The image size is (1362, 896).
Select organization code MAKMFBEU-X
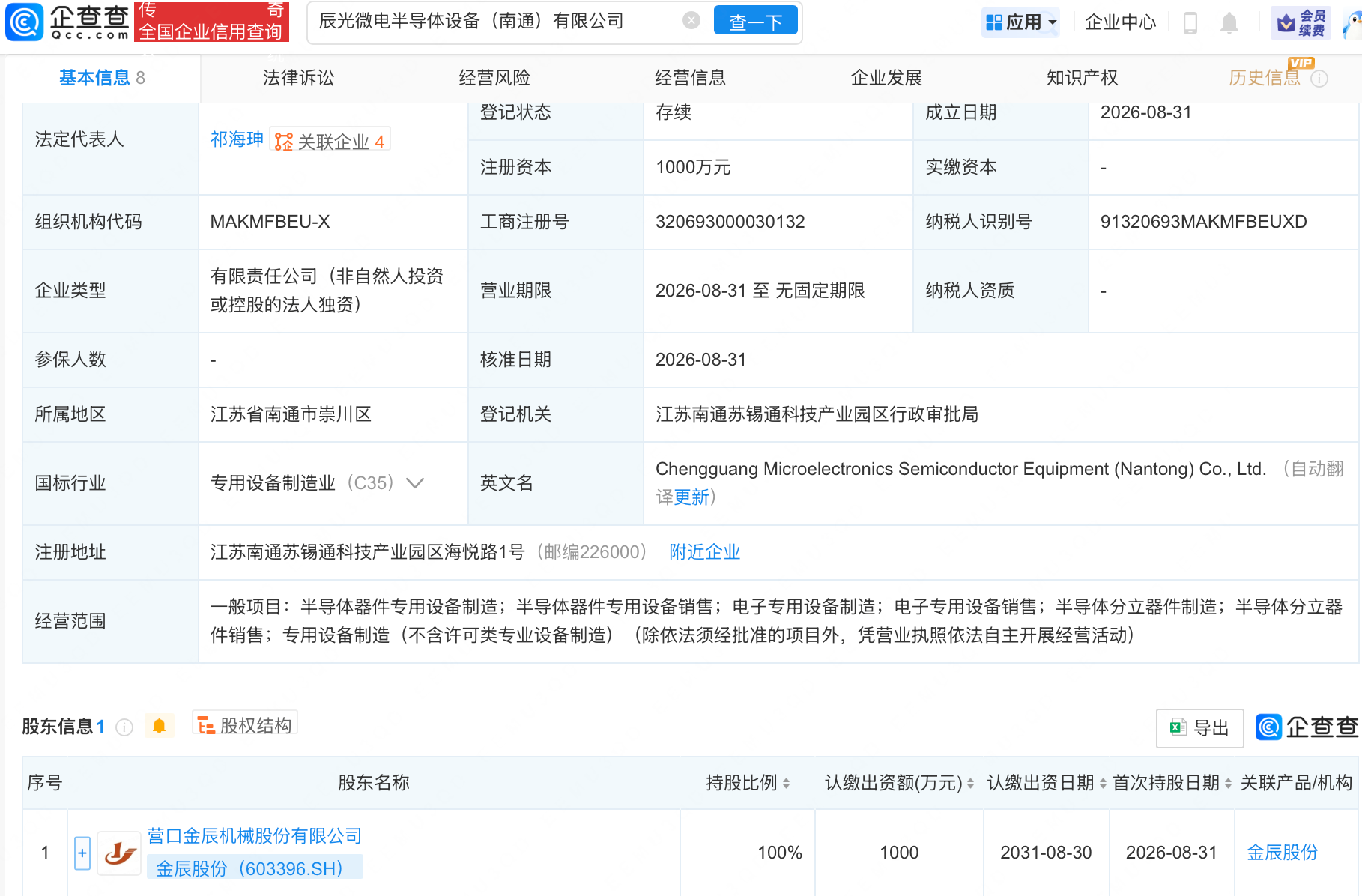click(x=270, y=222)
